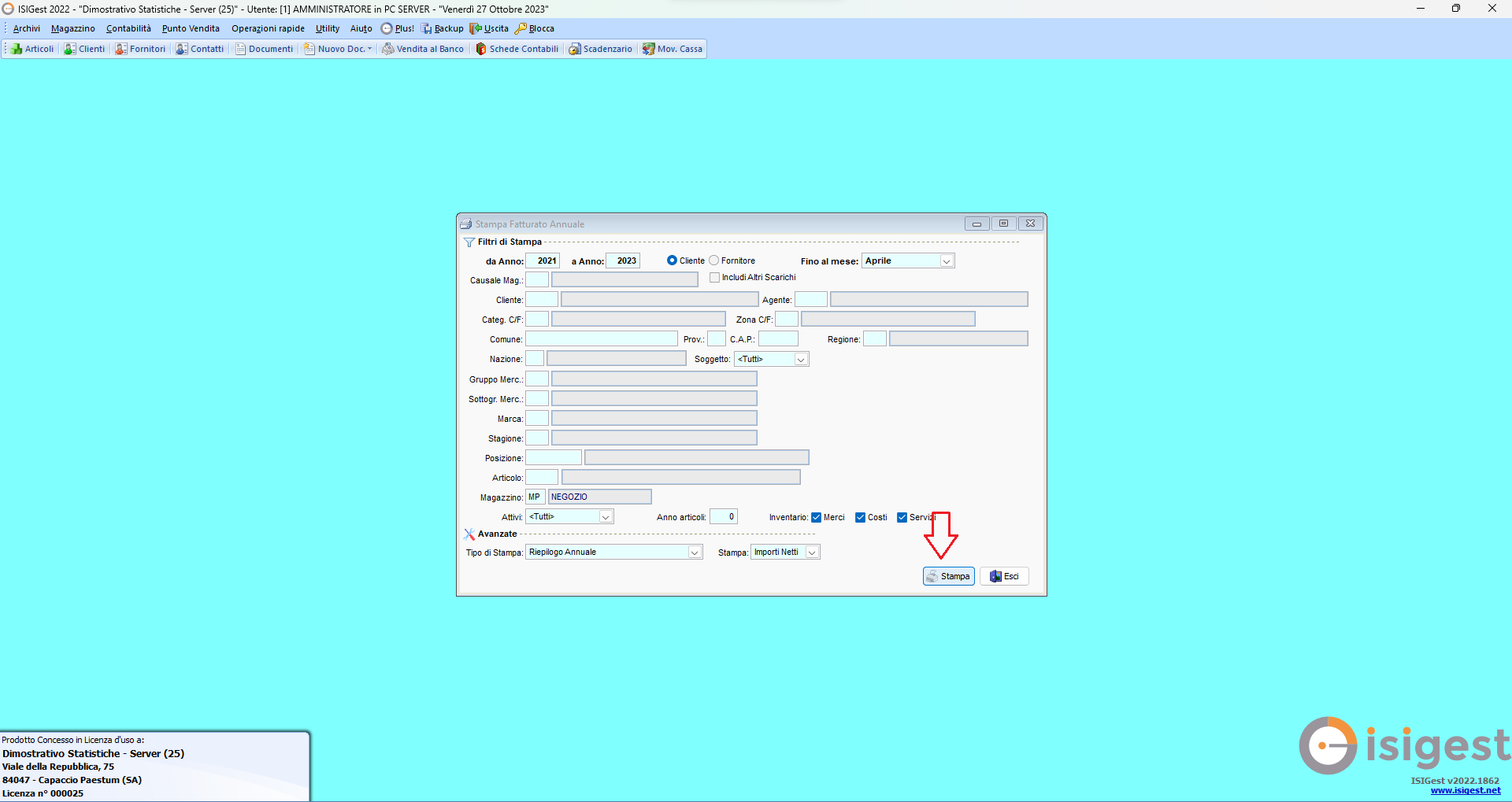The image size is (1512, 802).
Task: Open the Contabilità menu
Action: [128, 28]
